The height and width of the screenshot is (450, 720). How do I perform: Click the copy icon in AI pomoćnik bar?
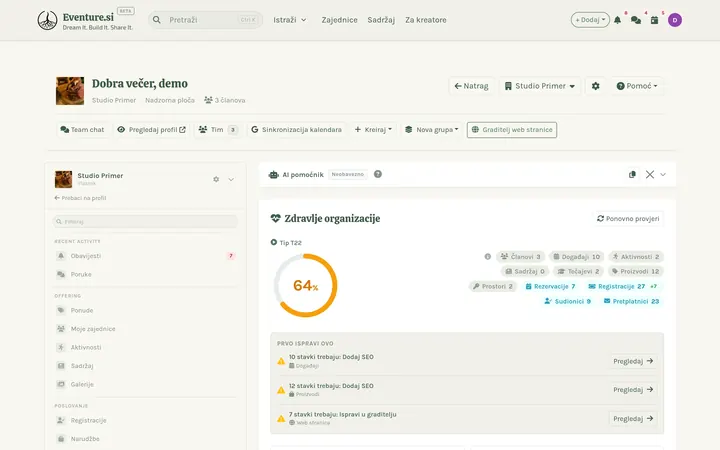(632, 174)
